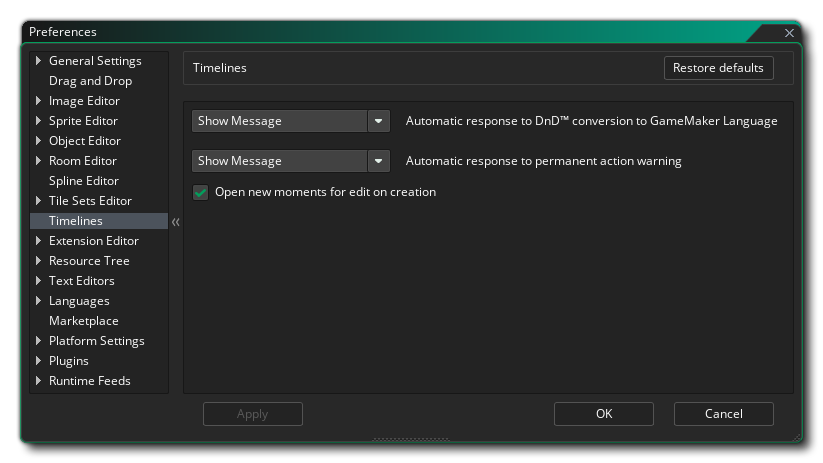Expand the Text Editors arrow
Screen dimensions: 823x463
click(x=39, y=281)
